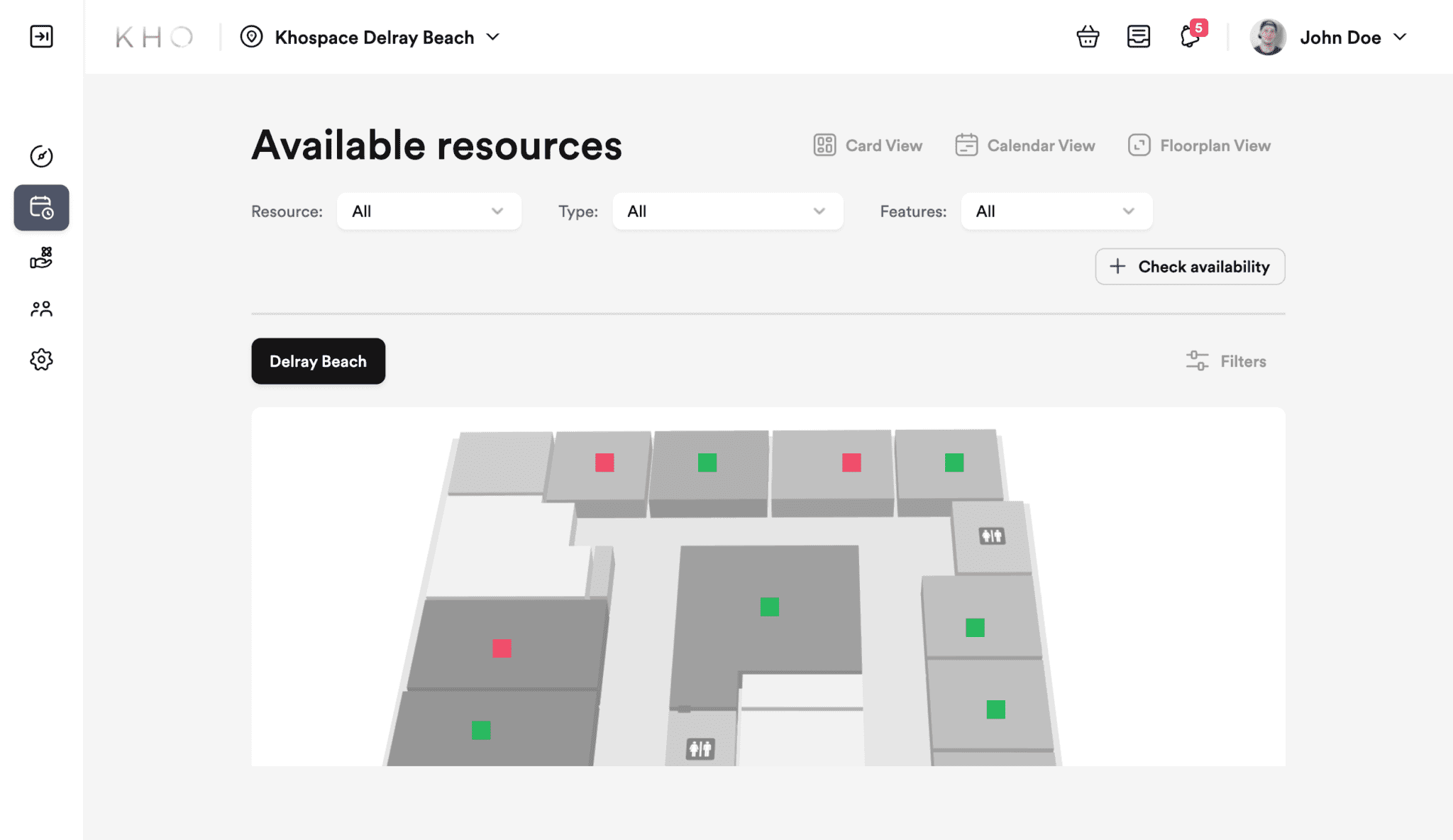Open the notifications bell with badge 5
The width and height of the screenshot is (1453, 840).
pos(1192,35)
